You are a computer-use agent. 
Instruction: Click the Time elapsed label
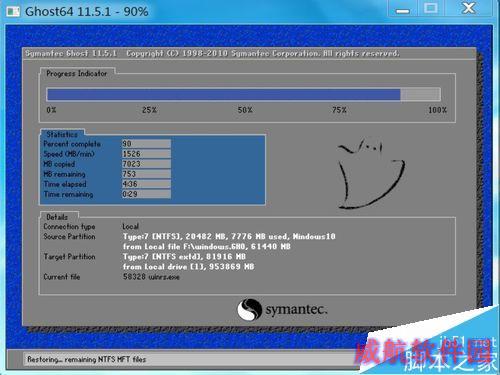(65, 184)
